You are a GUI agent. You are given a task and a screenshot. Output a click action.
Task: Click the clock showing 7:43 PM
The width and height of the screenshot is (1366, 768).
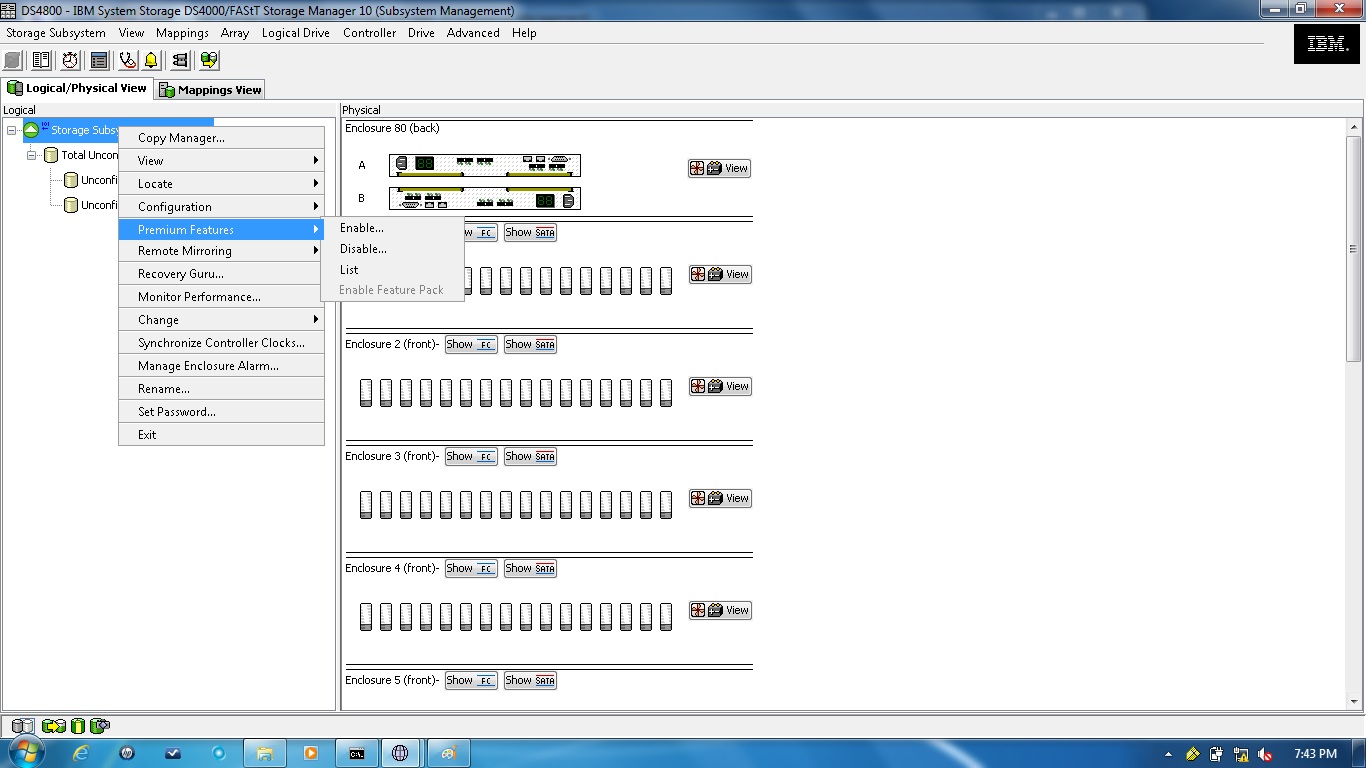[x=1315, y=754]
